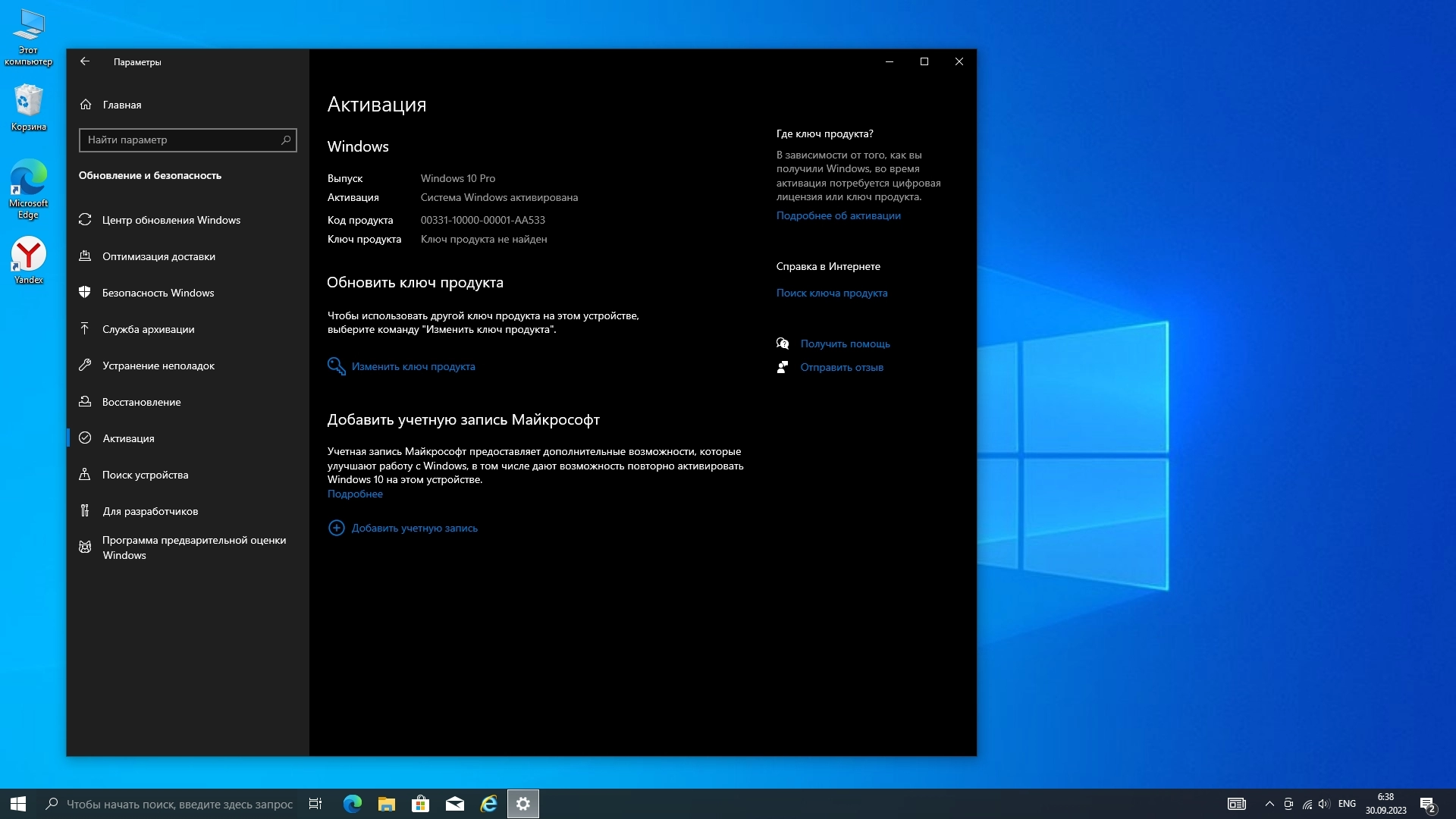The image size is (1456, 819).
Task: Open the Главная home page
Action: coord(121,105)
